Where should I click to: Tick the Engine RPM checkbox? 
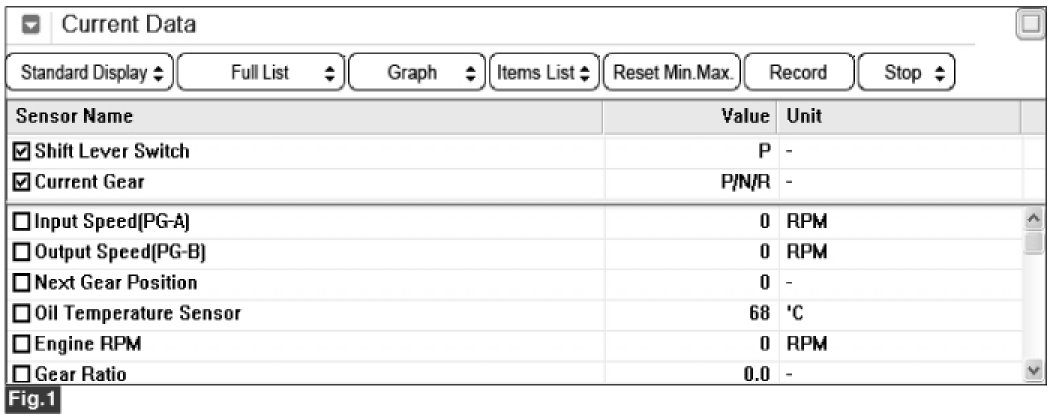[x=21, y=344]
